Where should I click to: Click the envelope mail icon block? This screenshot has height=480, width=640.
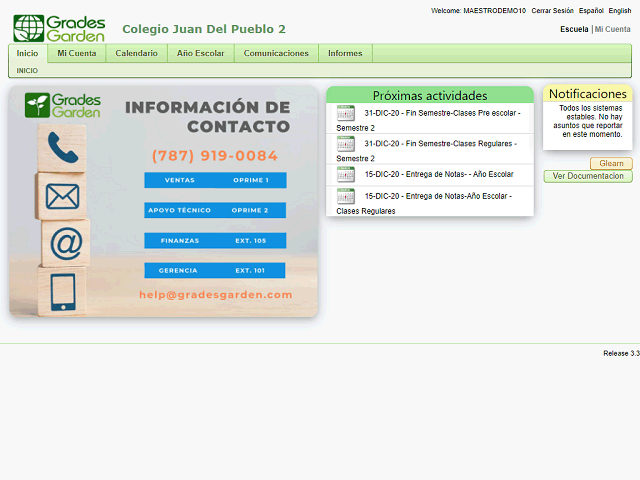pyautogui.click(x=62, y=196)
